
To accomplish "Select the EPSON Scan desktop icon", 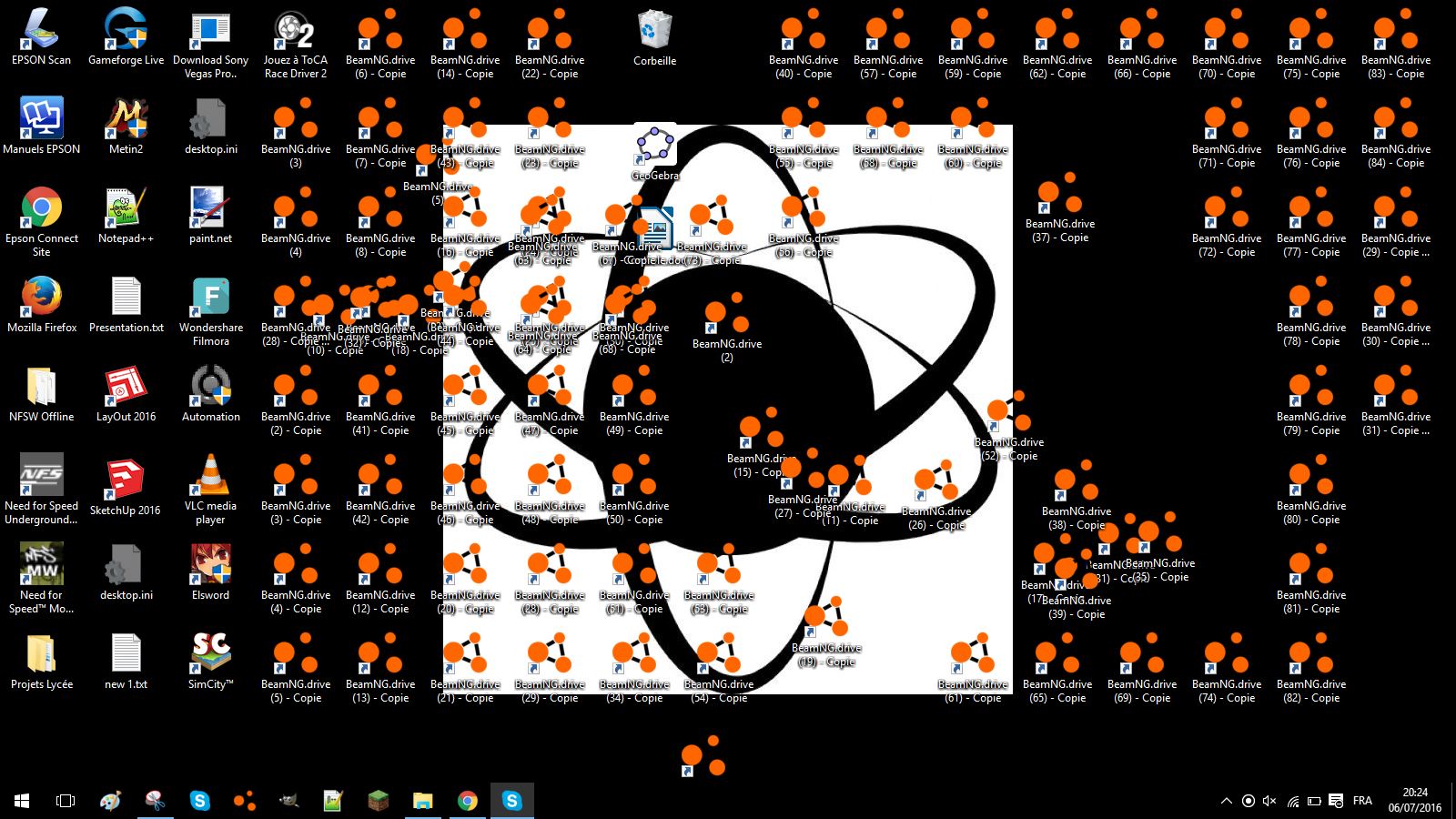I will (x=41, y=38).
